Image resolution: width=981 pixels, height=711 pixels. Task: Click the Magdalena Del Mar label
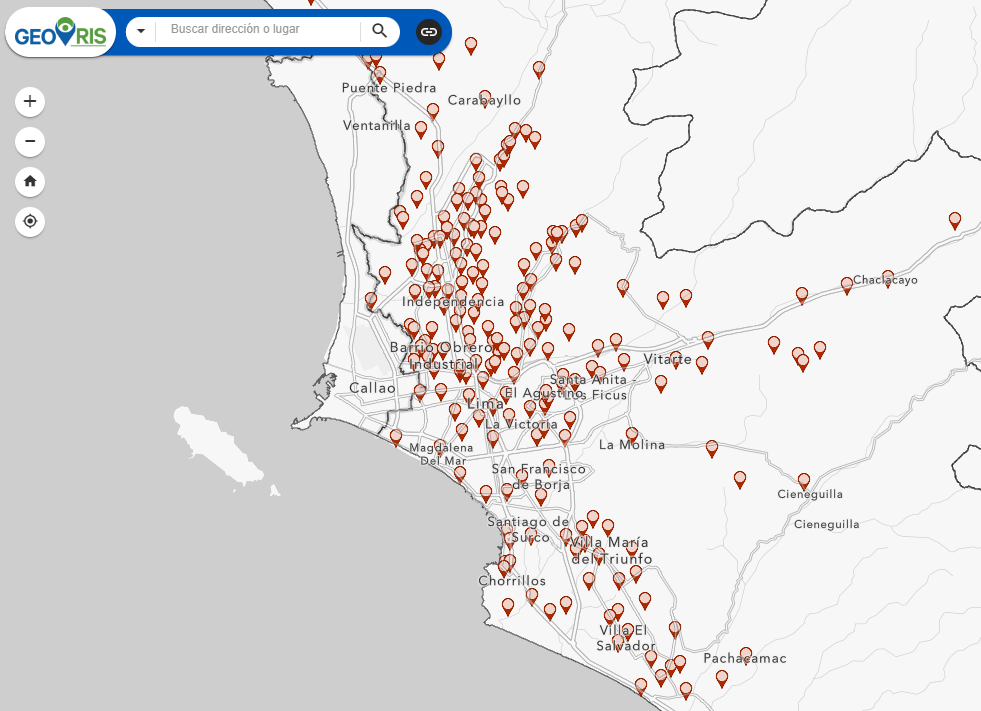(x=441, y=454)
